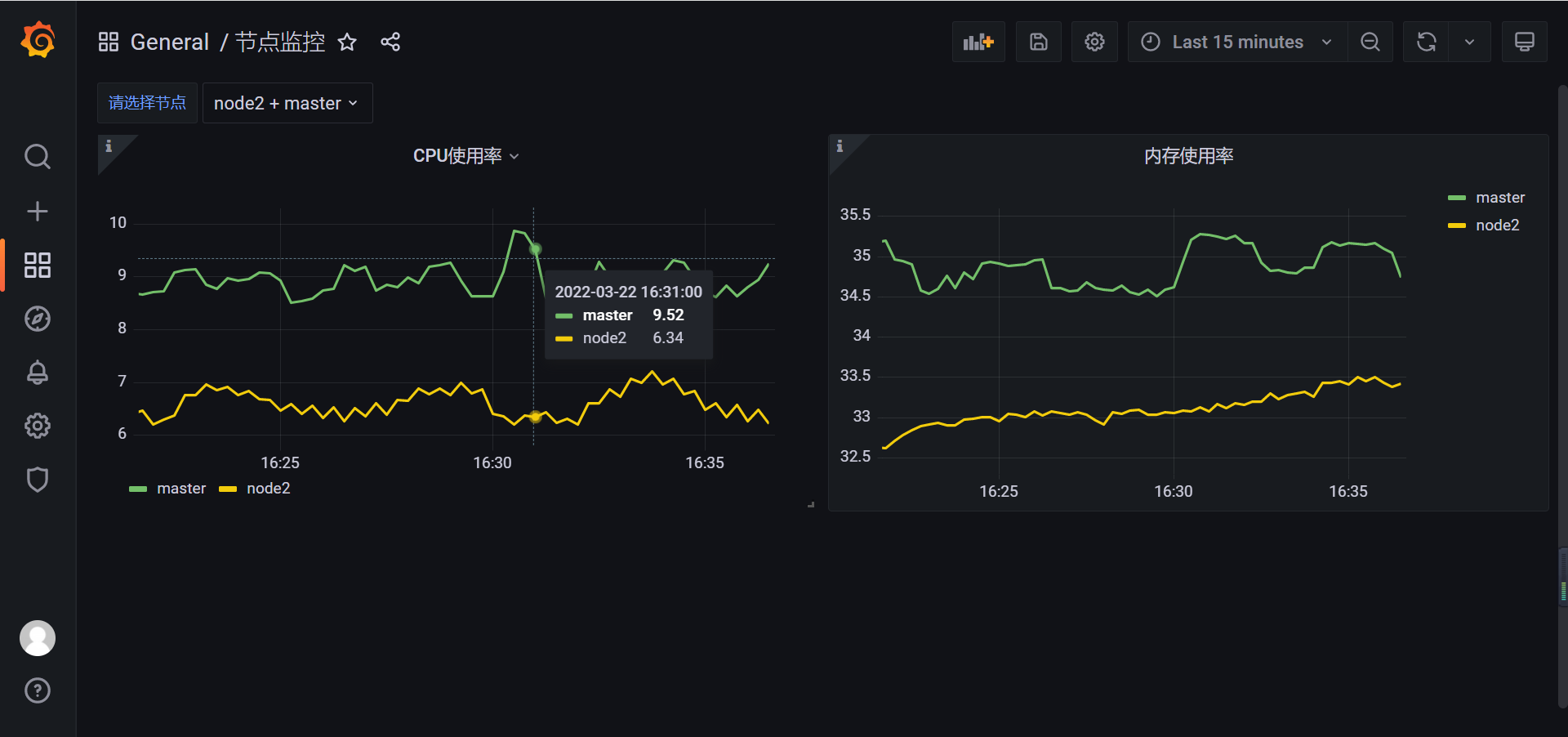Click the 节点监控 dashboard title

[278, 42]
